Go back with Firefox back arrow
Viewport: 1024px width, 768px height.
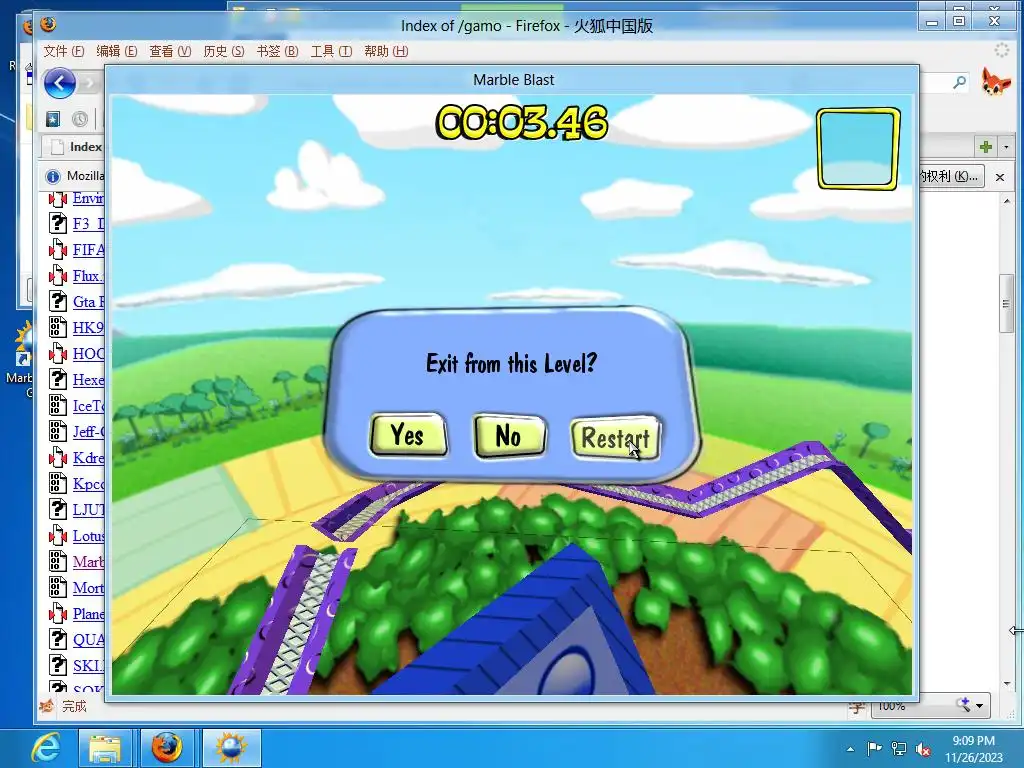click(x=59, y=83)
